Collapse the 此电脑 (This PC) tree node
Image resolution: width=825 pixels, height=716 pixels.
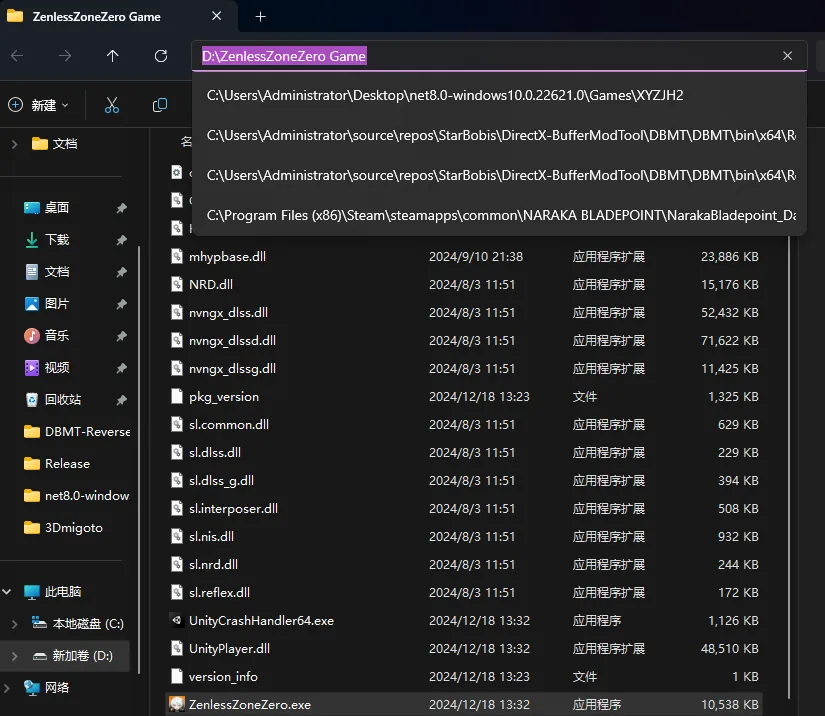tap(7, 592)
